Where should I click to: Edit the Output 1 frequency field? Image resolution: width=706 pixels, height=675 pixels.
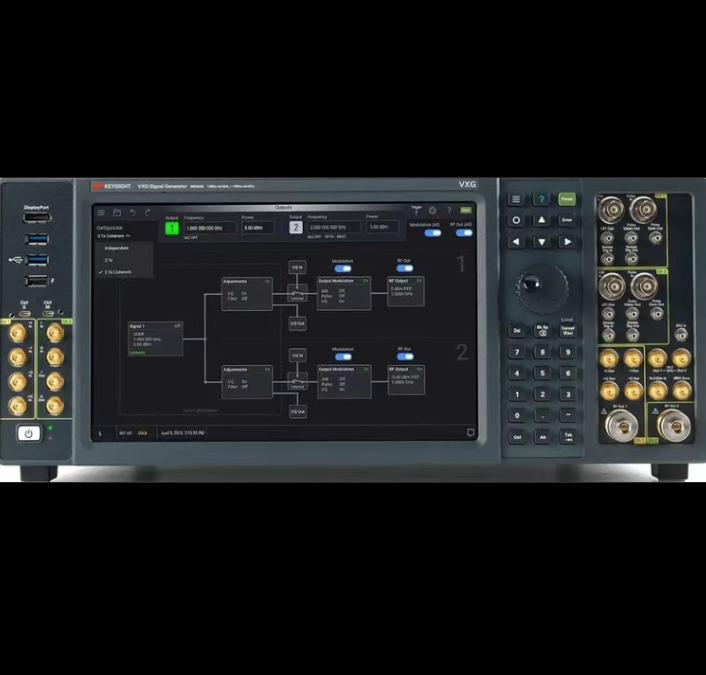pos(209,228)
